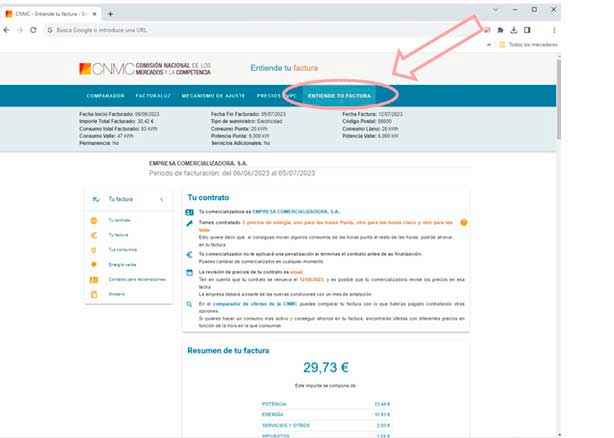Open Glosario in the sidebar
Image resolution: width=614 pixels, height=438 pixels.
pyautogui.click(x=117, y=294)
